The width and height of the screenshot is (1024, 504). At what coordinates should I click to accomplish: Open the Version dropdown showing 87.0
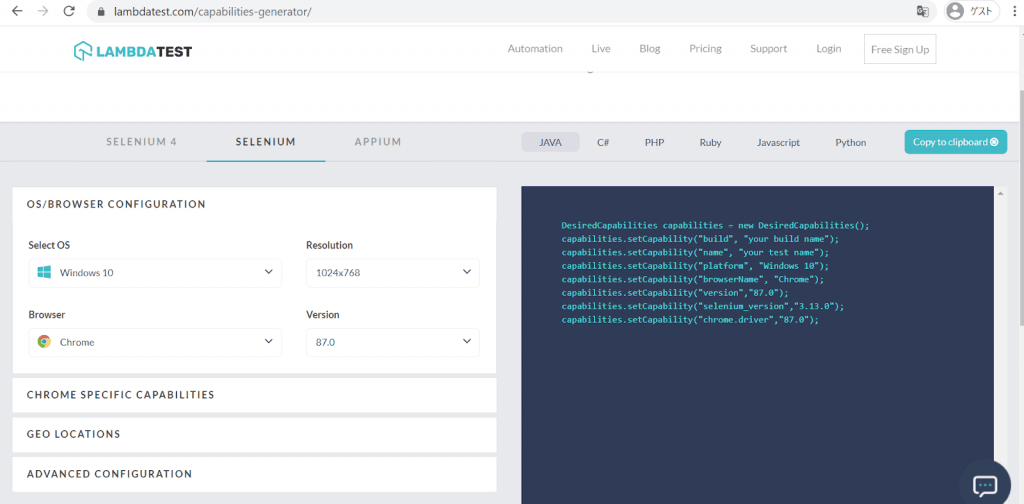(x=392, y=342)
